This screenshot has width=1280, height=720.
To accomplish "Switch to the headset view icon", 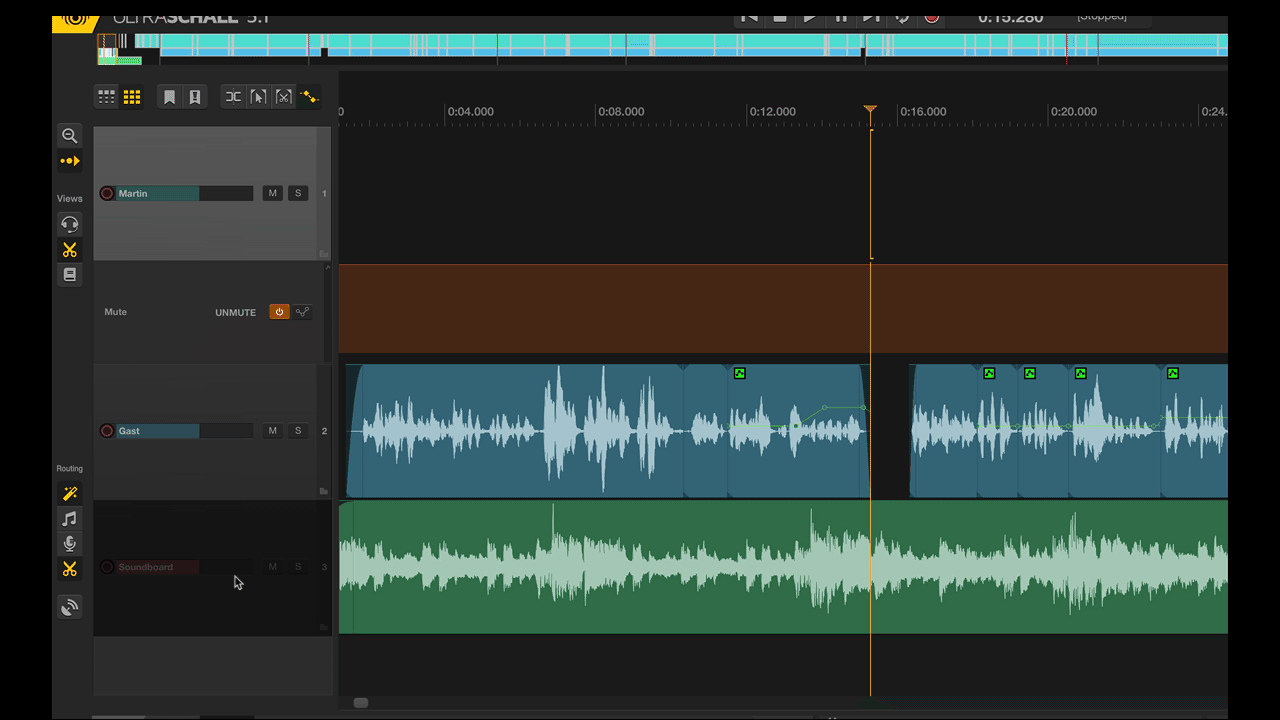I will click(x=69, y=224).
